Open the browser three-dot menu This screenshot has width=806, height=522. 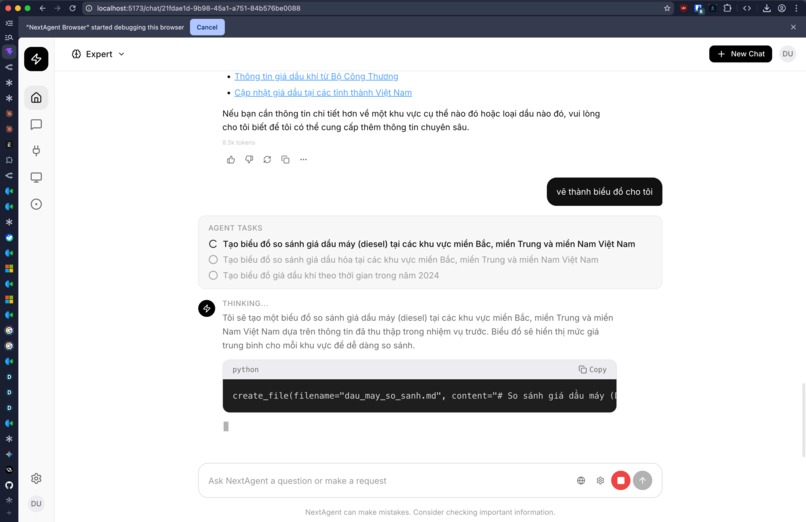[x=796, y=8]
